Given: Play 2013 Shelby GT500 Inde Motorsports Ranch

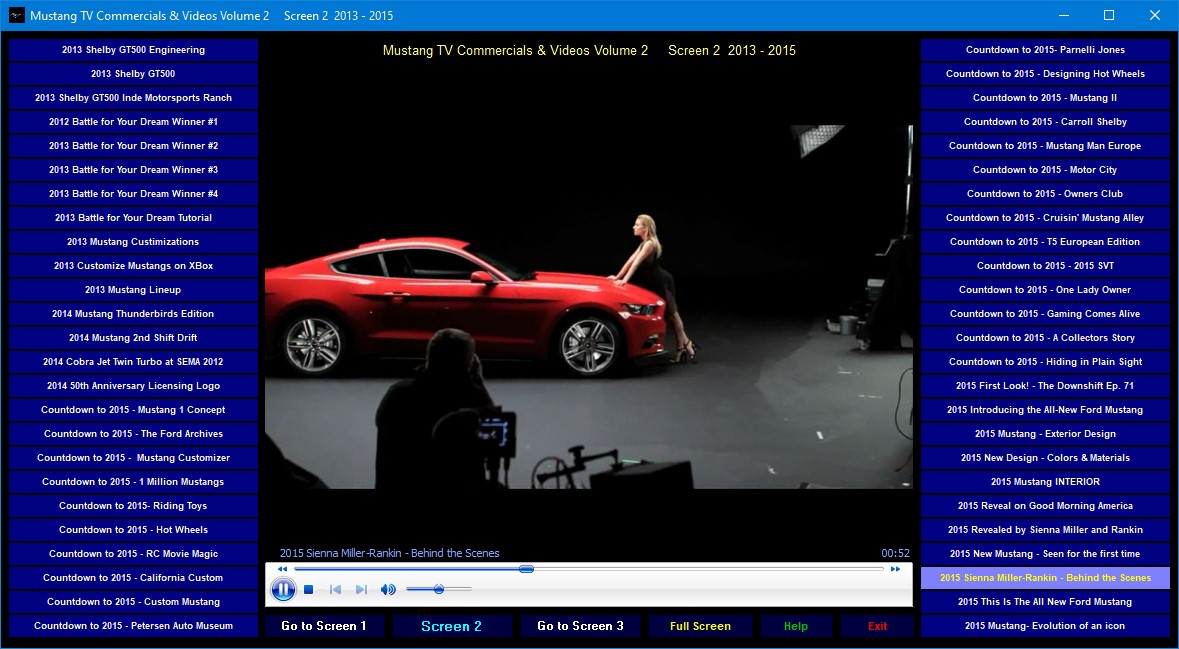Looking at the screenshot, I should pos(133,98).
